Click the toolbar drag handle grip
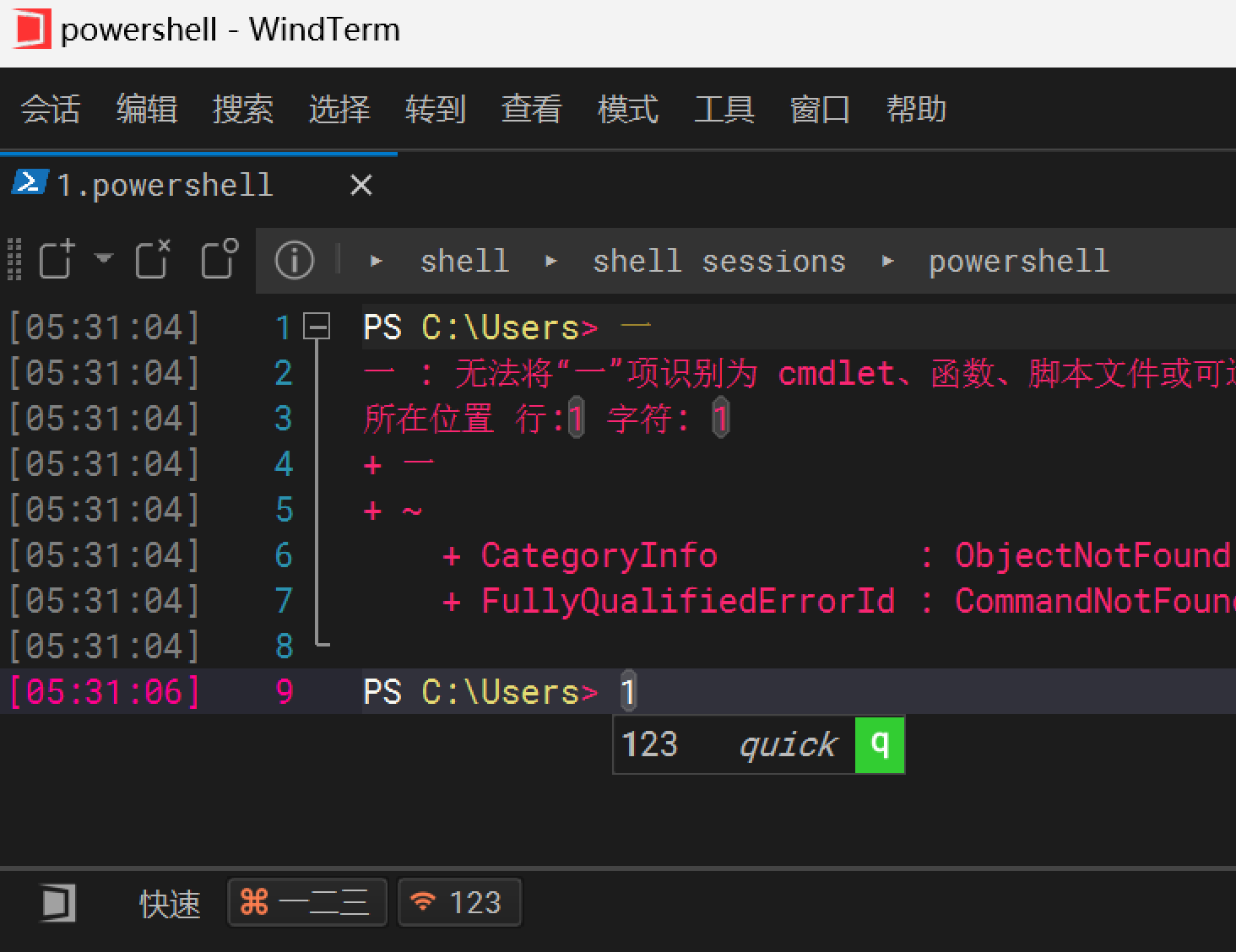 [14, 259]
